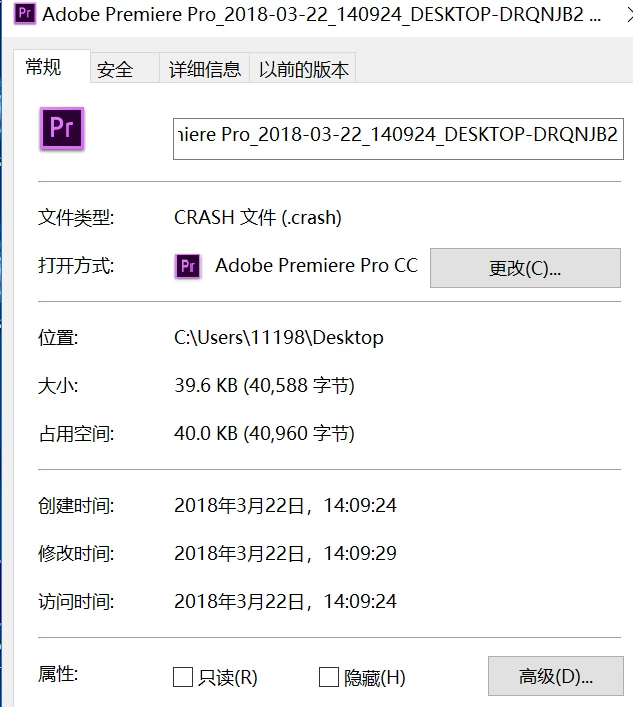The width and height of the screenshot is (633, 707).
Task: Click the 更改(C)... button
Action: pos(525,268)
